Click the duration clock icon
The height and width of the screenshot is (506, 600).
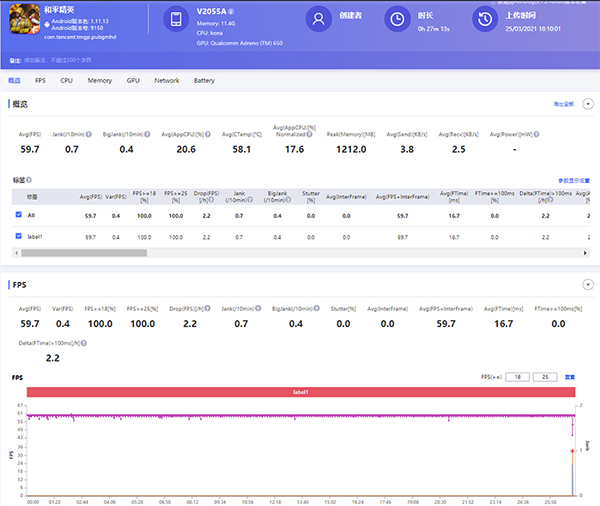pyautogui.click(x=398, y=20)
